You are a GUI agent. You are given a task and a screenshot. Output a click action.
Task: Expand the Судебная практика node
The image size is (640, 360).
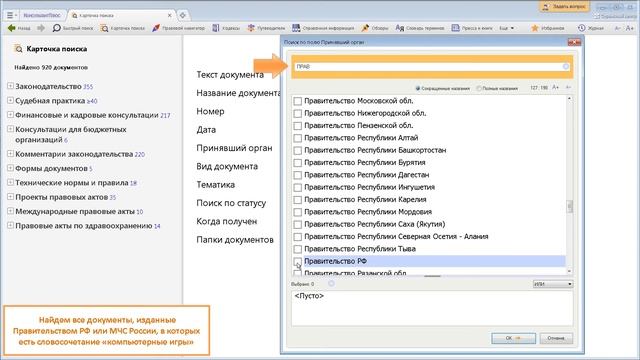(10, 100)
